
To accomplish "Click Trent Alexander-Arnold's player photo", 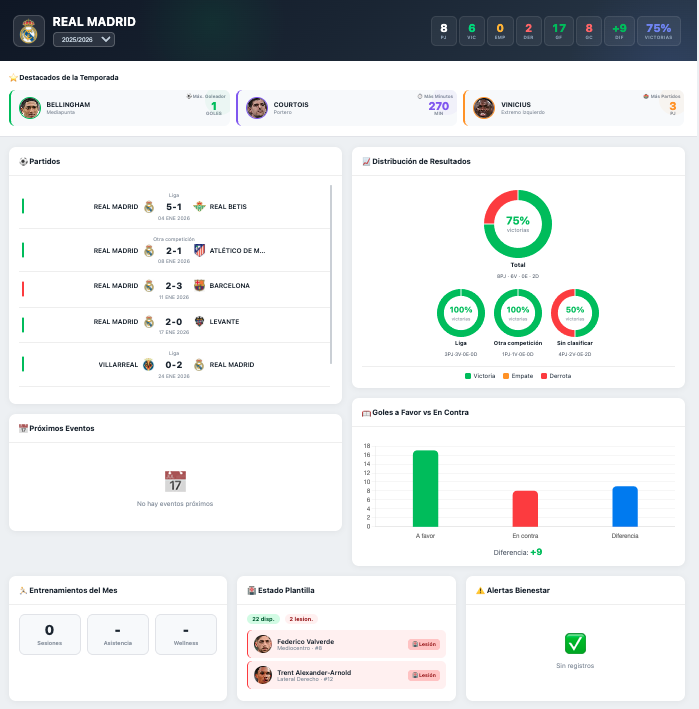I will click(263, 675).
